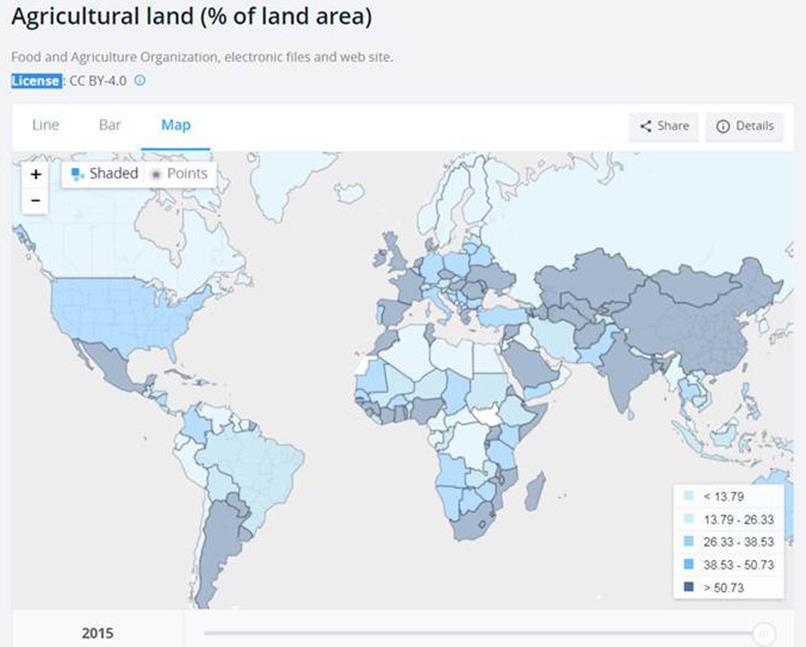Switch to the Bar chart tab
Viewport: 806px width, 647px height.
[x=109, y=125]
